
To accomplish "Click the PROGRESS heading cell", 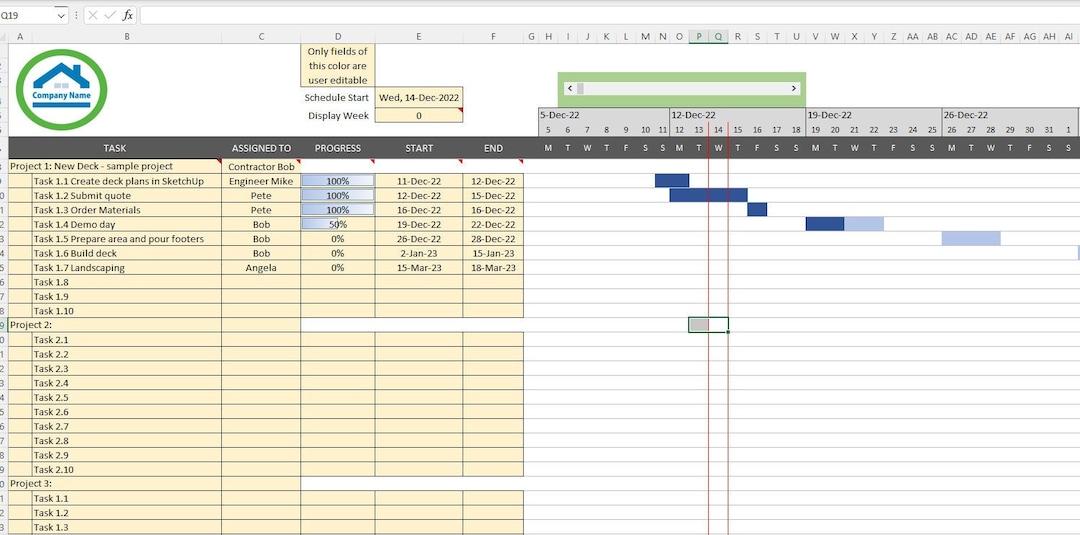I will 338,148.
